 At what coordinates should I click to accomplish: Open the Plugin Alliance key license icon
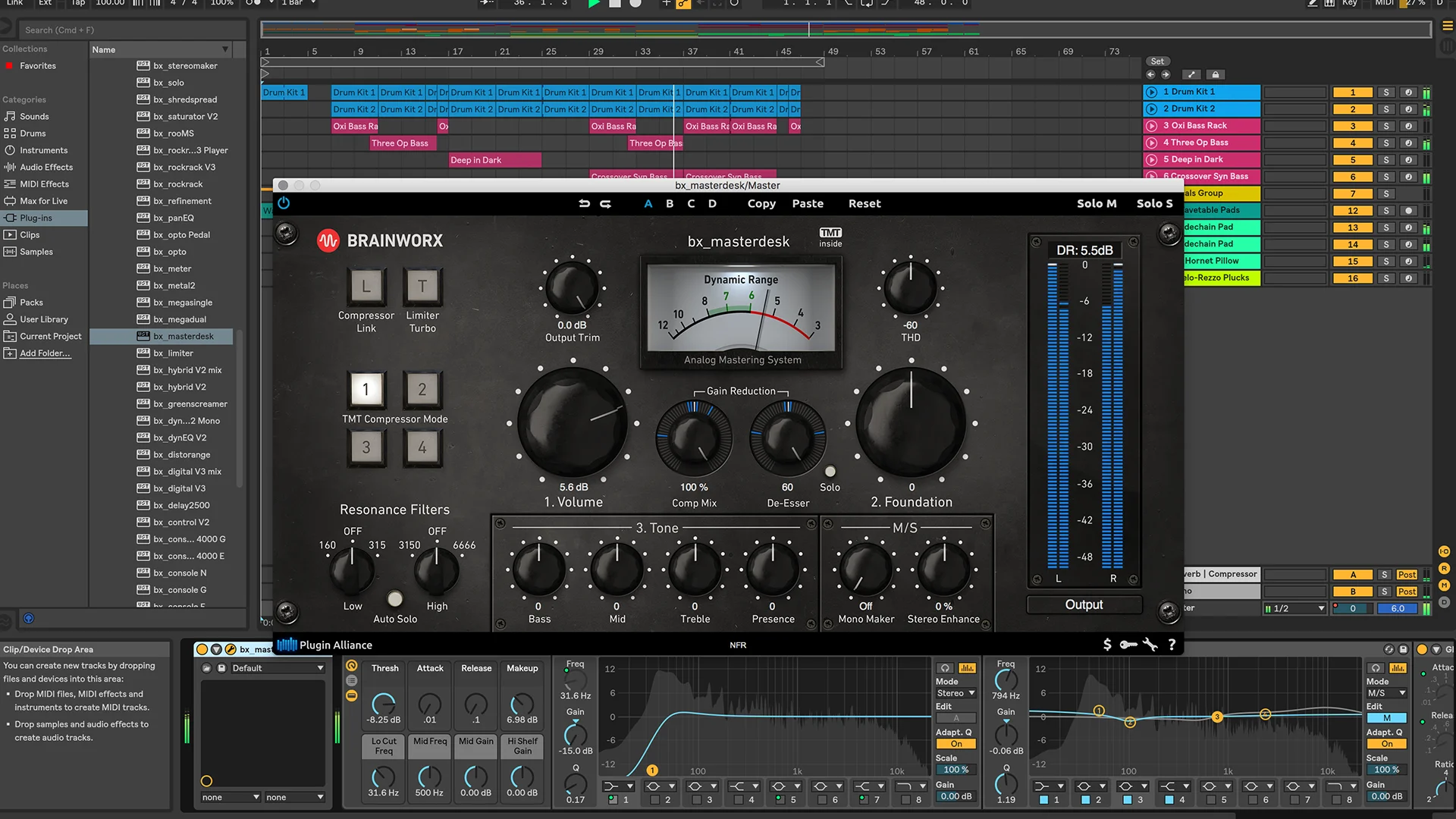1128,645
